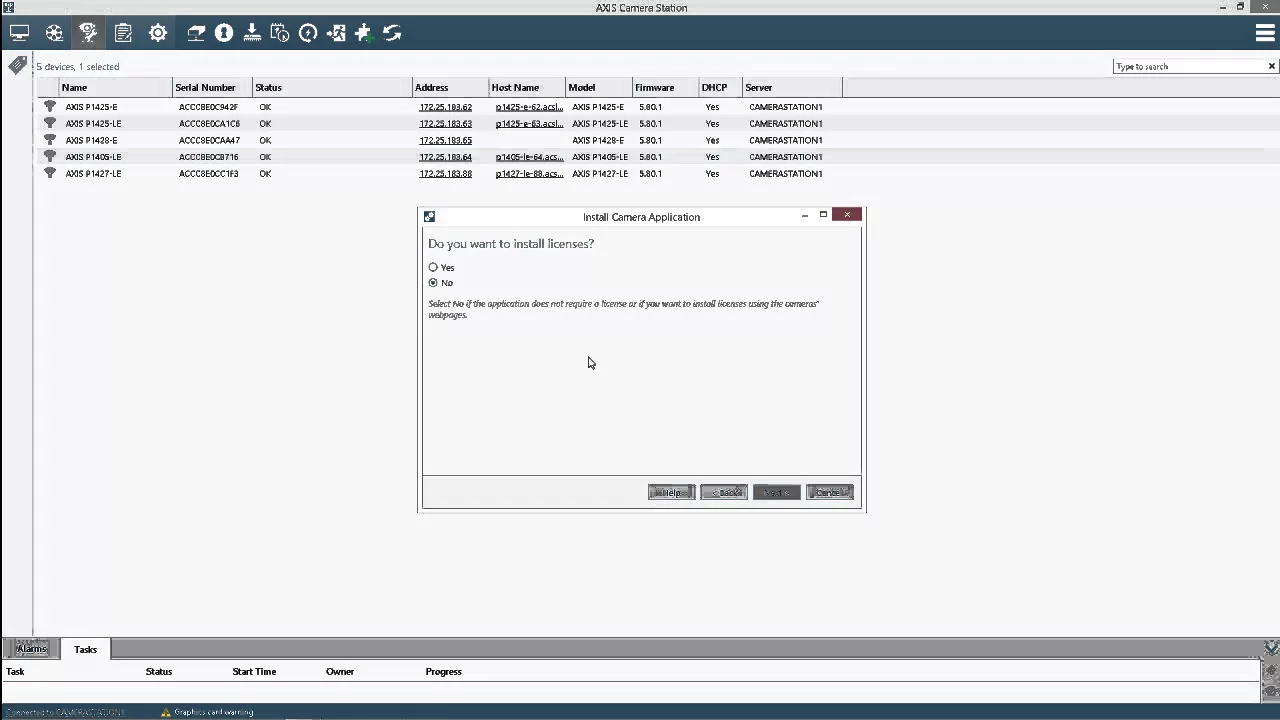
Task: Sort devices by Server column header
Action: coord(792,87)
